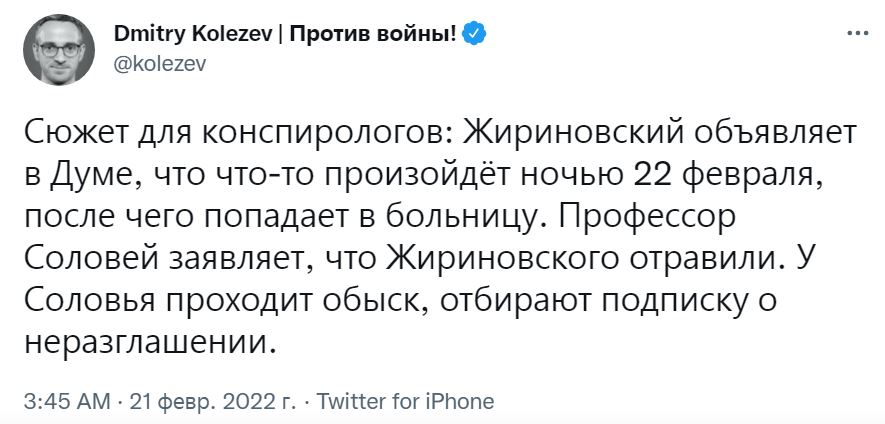
Task: Click the blue verified checkmark badge
Action: pos(474,35)
